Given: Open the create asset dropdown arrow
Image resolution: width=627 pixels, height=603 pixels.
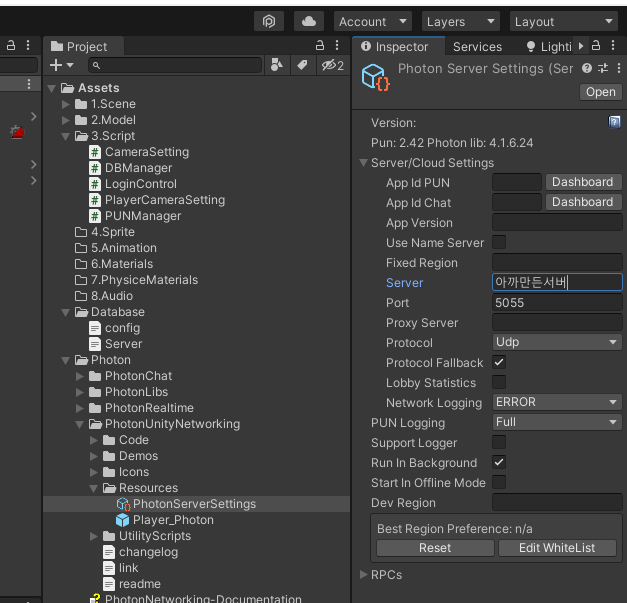Looking at the screenshot, I should click(x=70, y=65).
